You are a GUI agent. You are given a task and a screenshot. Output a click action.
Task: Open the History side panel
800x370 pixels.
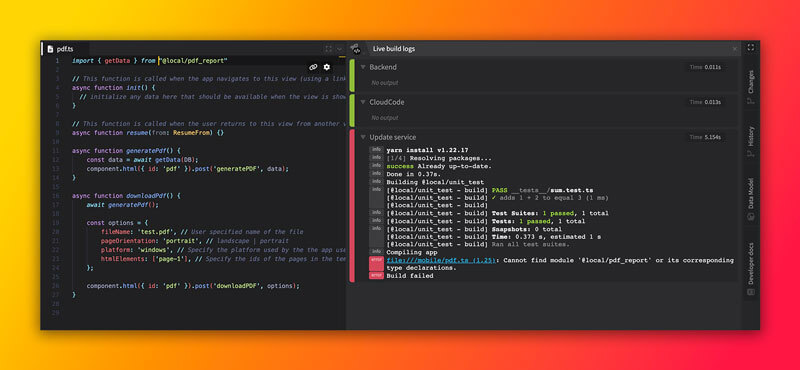point(751,141)
